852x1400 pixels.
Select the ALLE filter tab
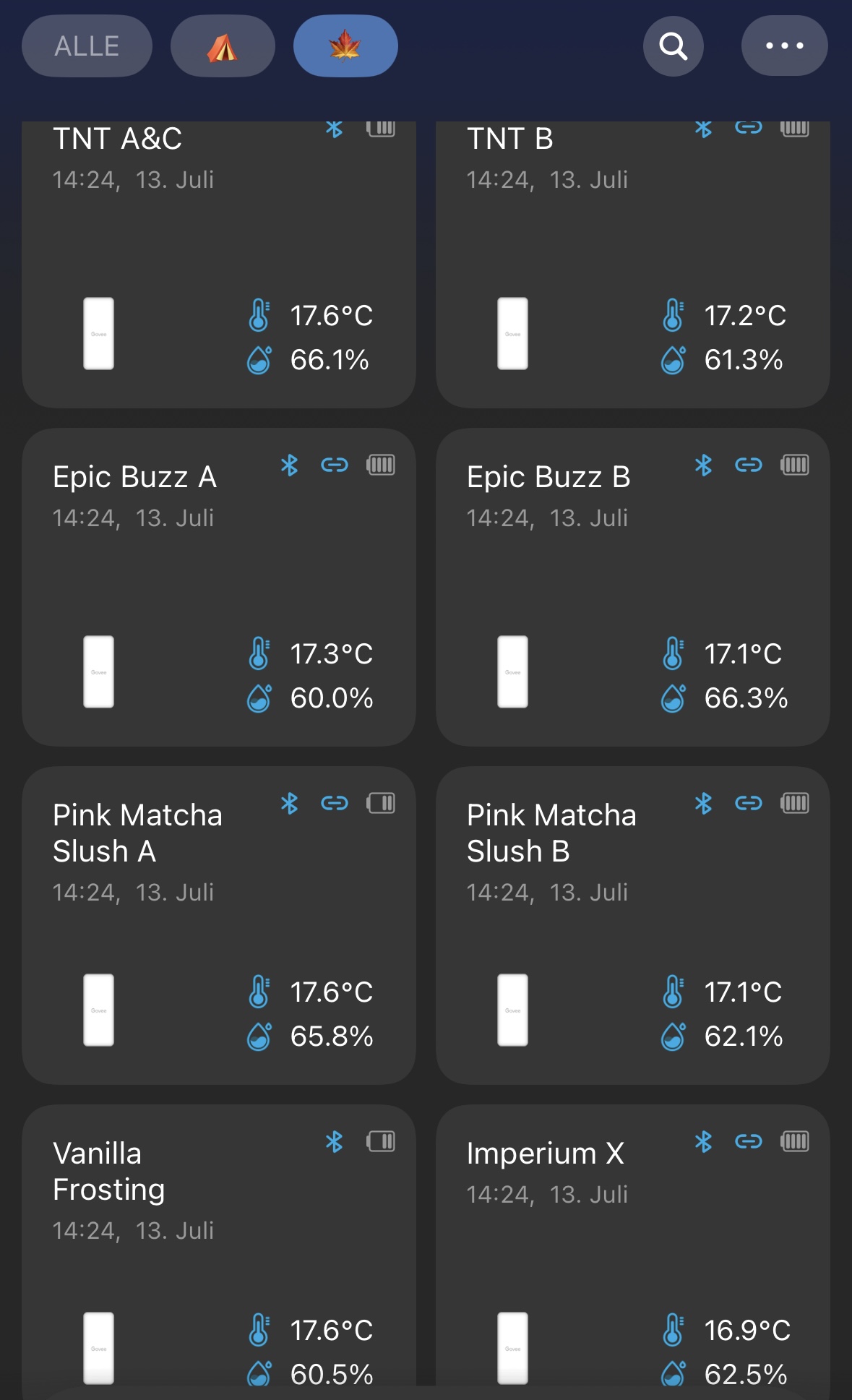tap(87, 46)
